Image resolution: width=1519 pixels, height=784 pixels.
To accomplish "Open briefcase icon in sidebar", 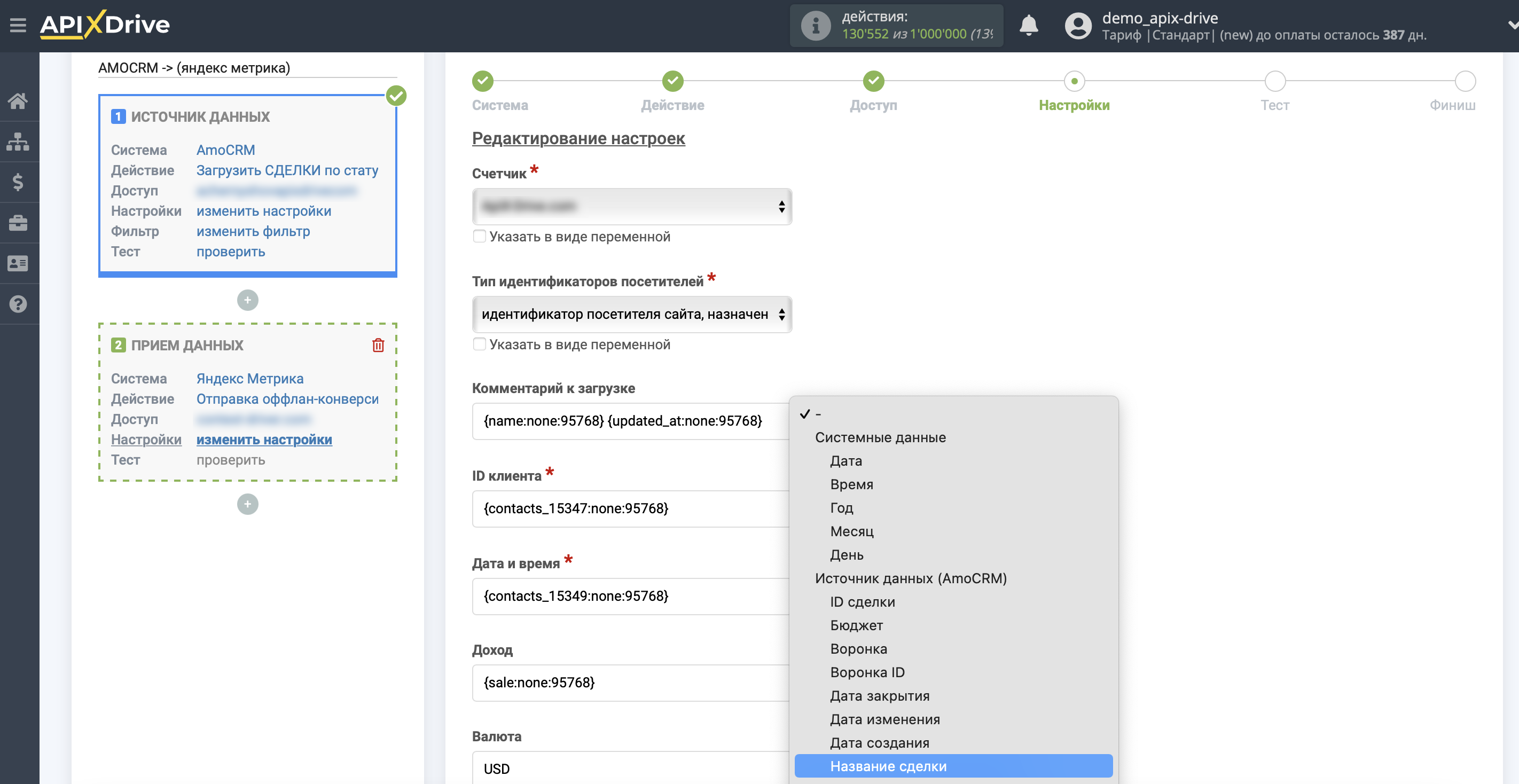I will [18, 223].
